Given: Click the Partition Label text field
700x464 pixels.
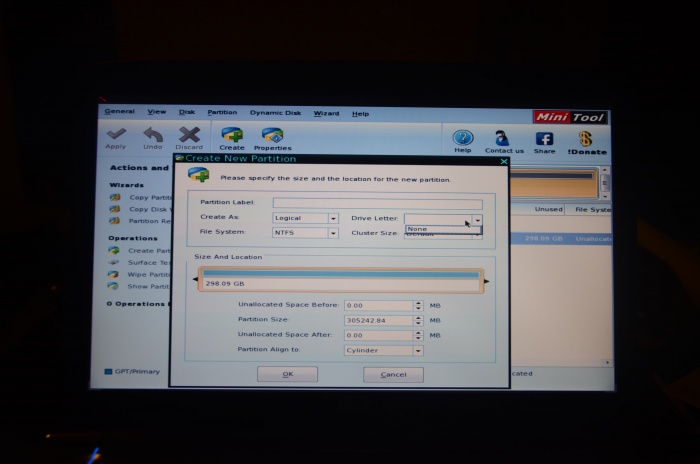Looking at the screenshot, I should 378,203.
